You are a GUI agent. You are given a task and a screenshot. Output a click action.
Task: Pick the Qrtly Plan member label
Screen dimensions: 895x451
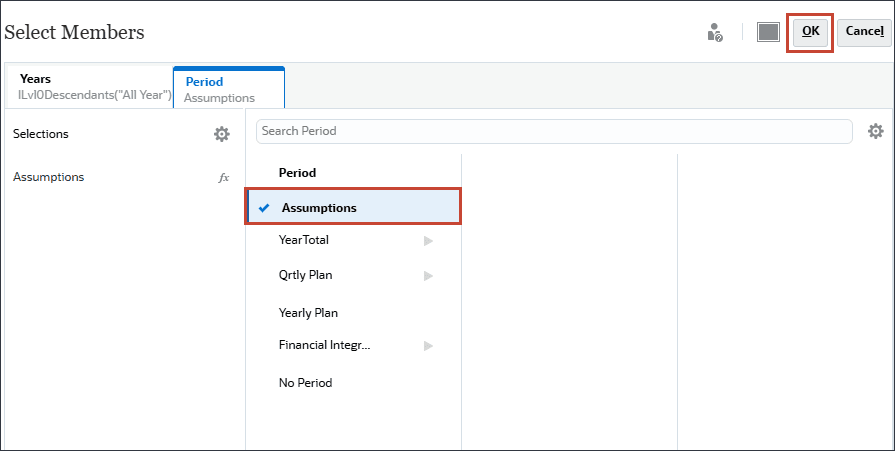coord(306,275)
